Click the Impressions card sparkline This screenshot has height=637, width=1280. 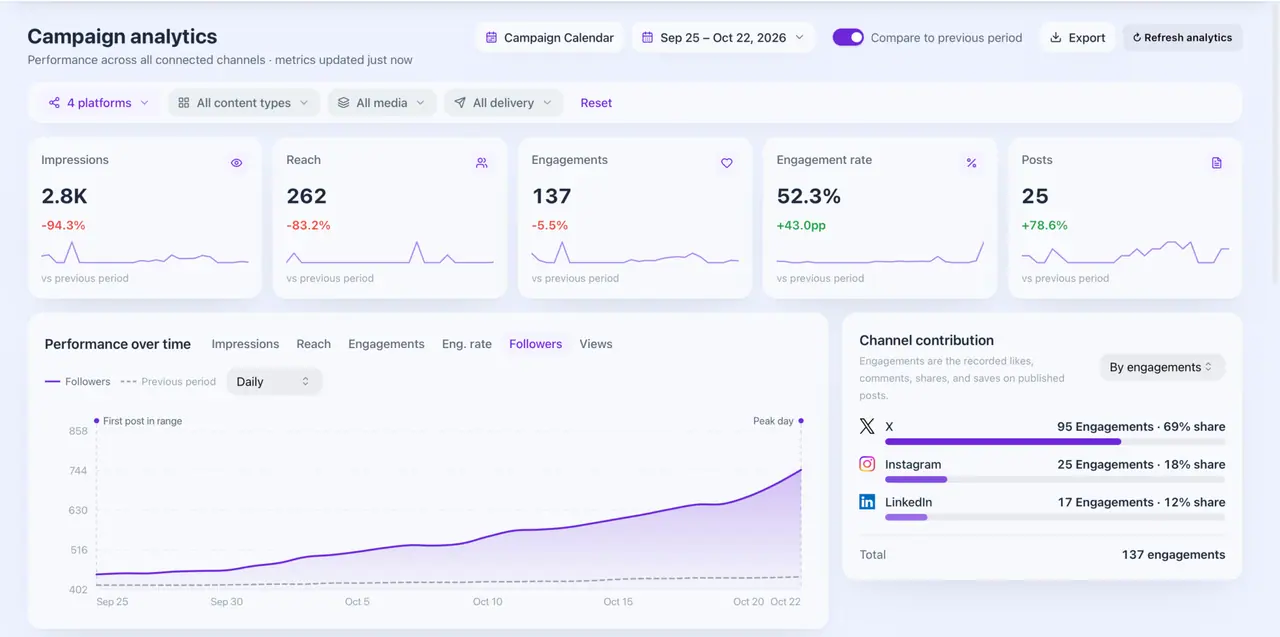145,254
